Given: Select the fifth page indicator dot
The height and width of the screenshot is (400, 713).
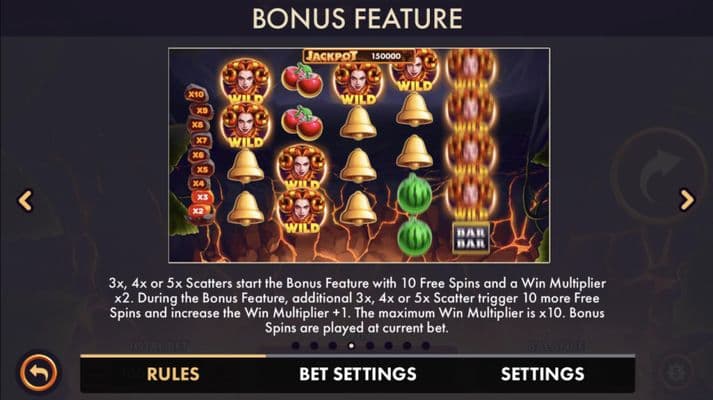Looking at the screenshot, I should (x=370, y=346).
